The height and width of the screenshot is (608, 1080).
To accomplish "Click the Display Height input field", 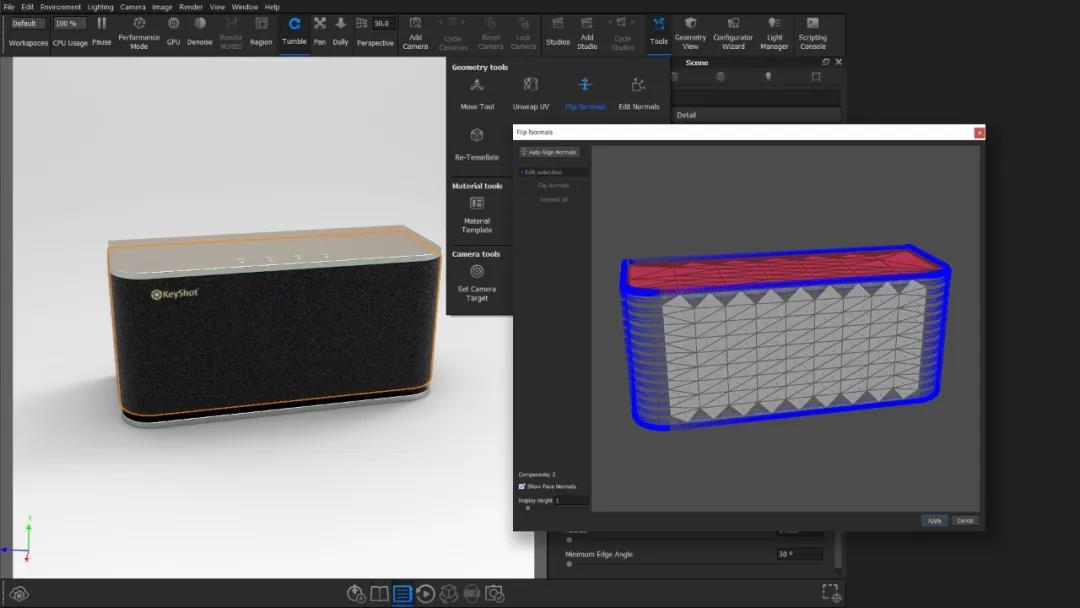I will click(x=571, y=500).
